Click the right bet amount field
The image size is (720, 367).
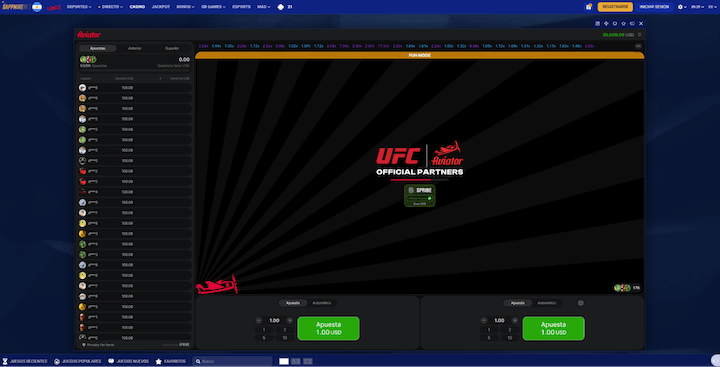(x=499, y=320)
